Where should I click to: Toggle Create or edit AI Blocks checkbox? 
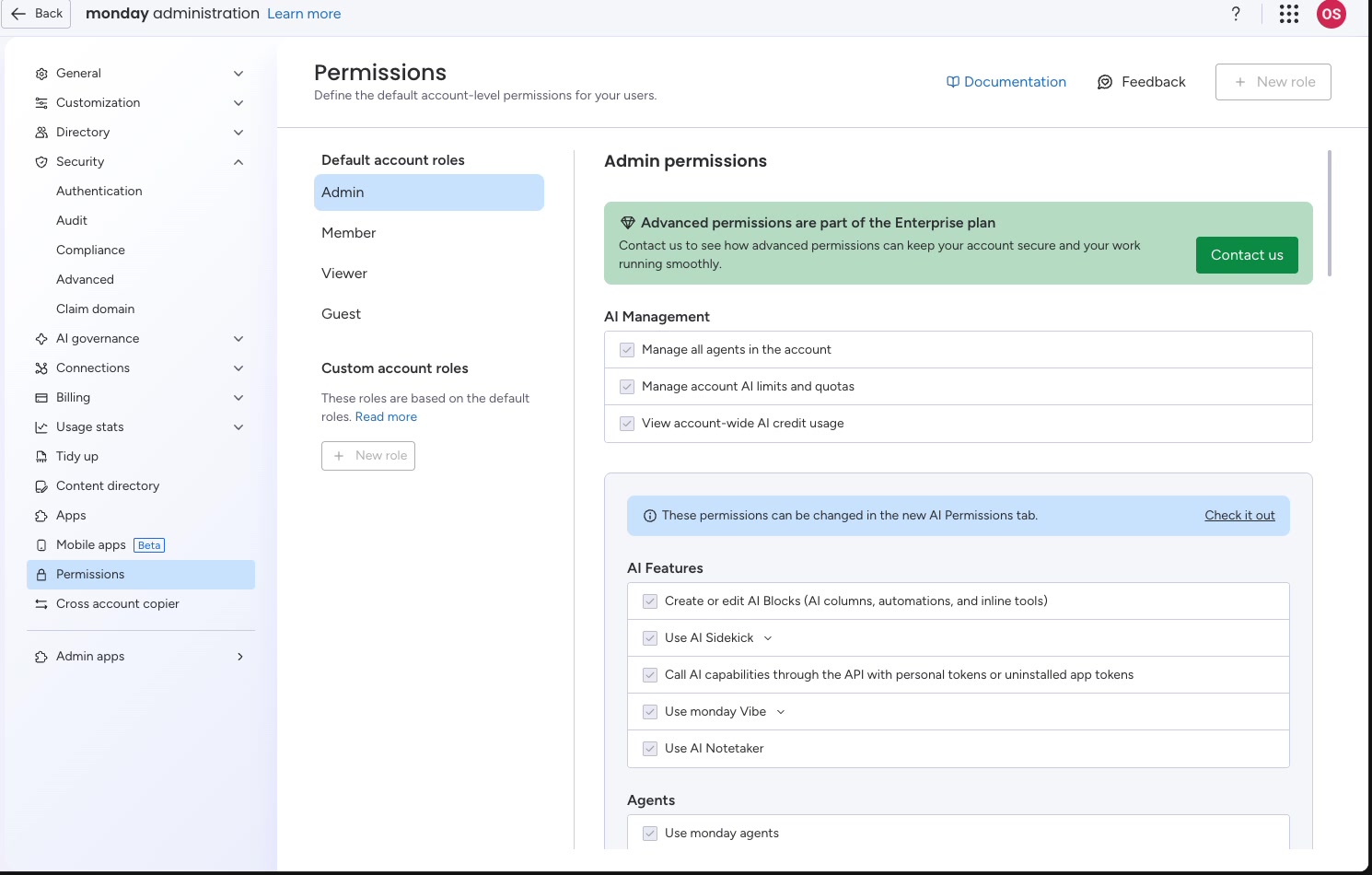650,601
